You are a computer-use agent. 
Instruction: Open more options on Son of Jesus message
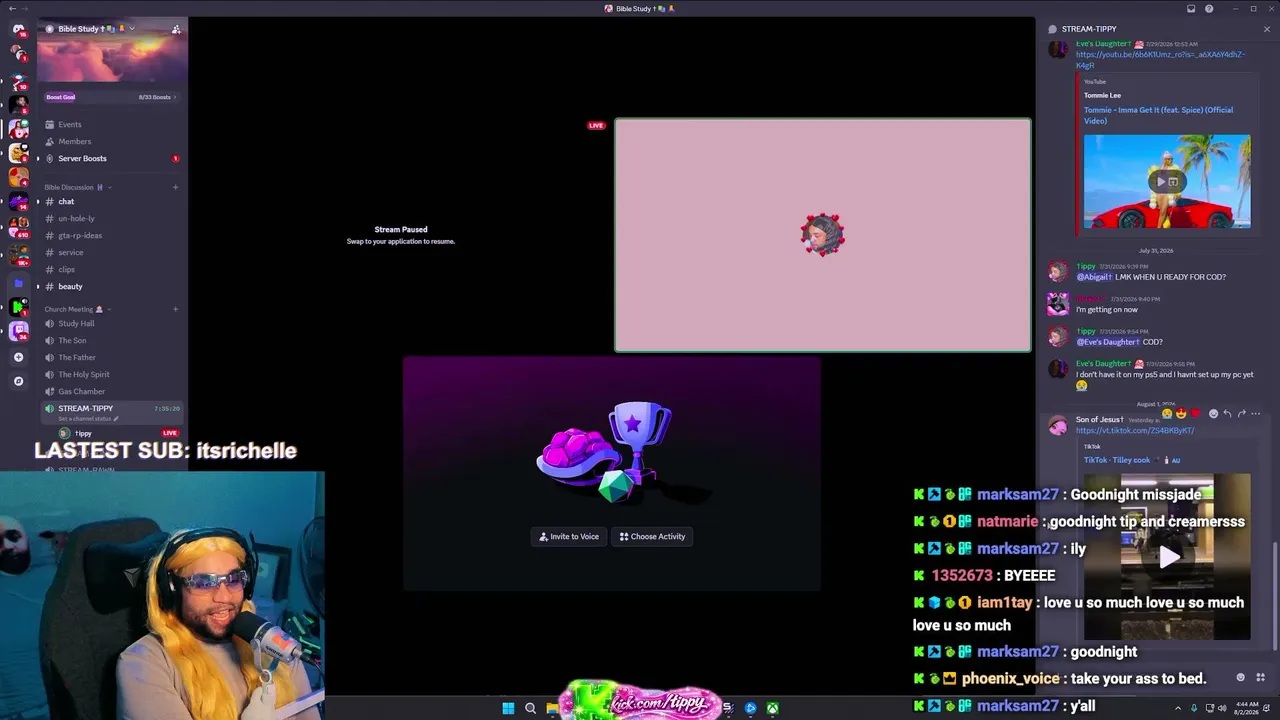pyautogui.click(x=1256, y=413)
